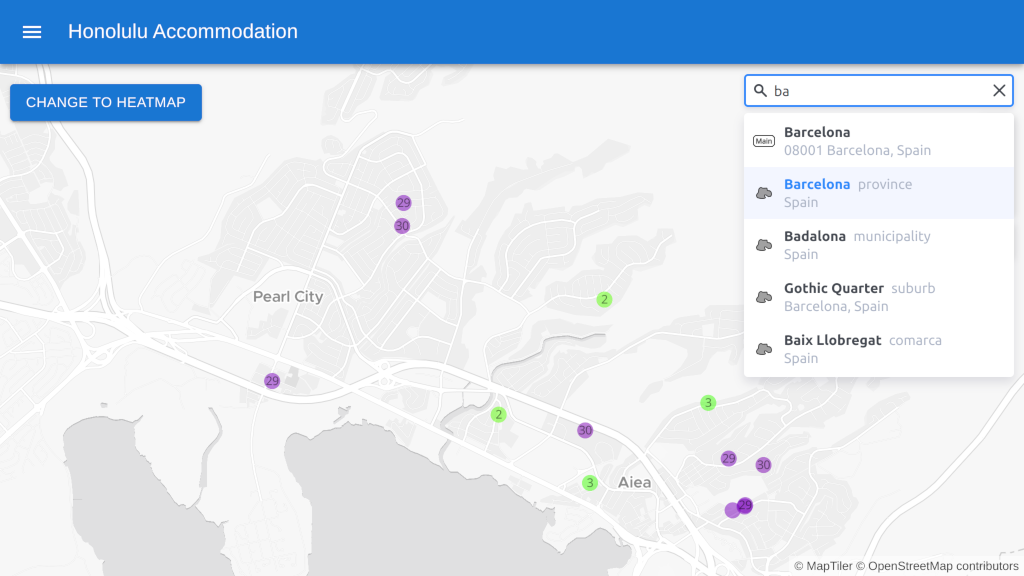This screenshot has height=576, width=1024.
Task: Click the Honolulu Accommodation title
Action: (183, 32)
